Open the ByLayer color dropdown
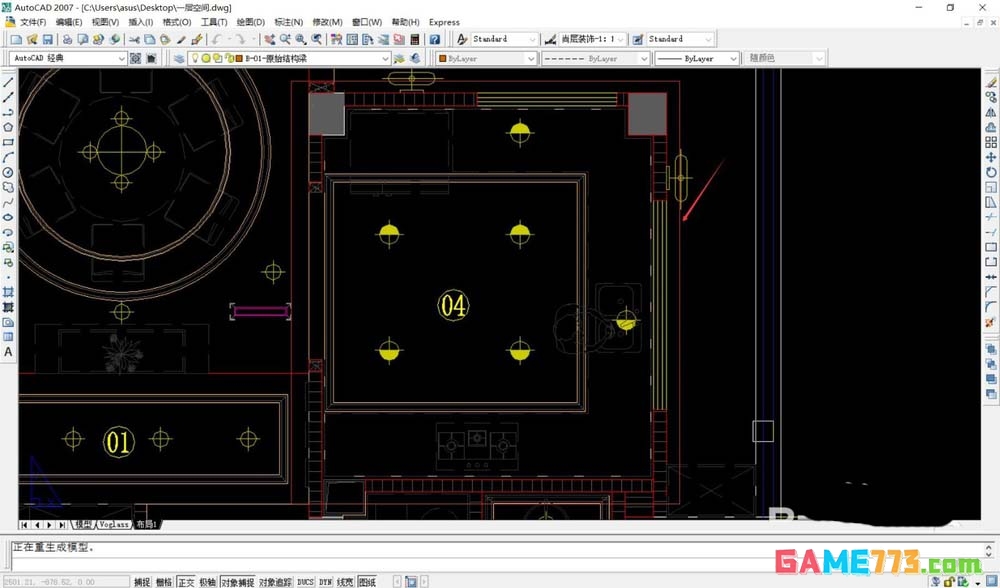 click(x=531, y=58)
